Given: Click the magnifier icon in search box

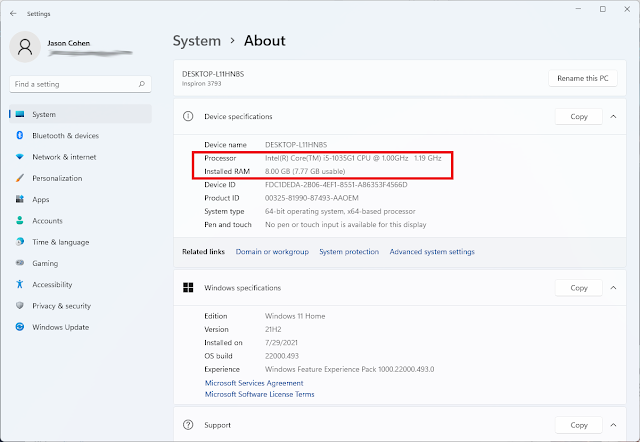Looking at the screenshot, I should pyautogui.click(x=142, y=84).
